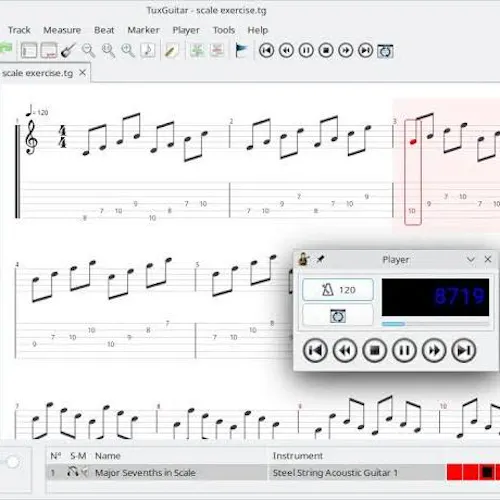Reset zoom with middle magnifier icon

(x=108, y=51)
